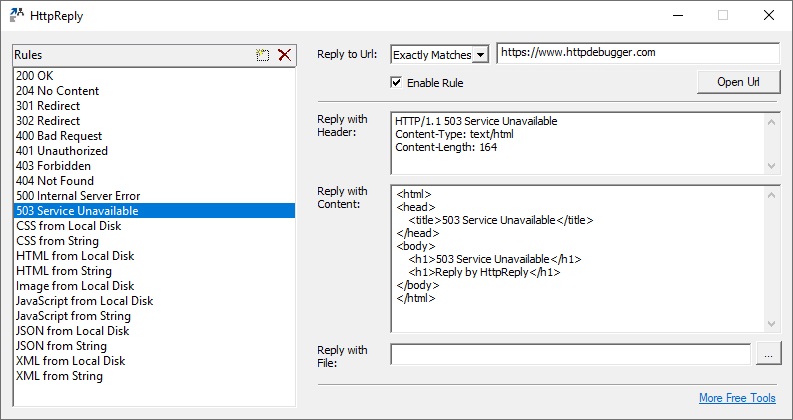The width and height of the screenshot is (793, 420).
Task: Click content scrollbar down arrow
Action: 771,324
